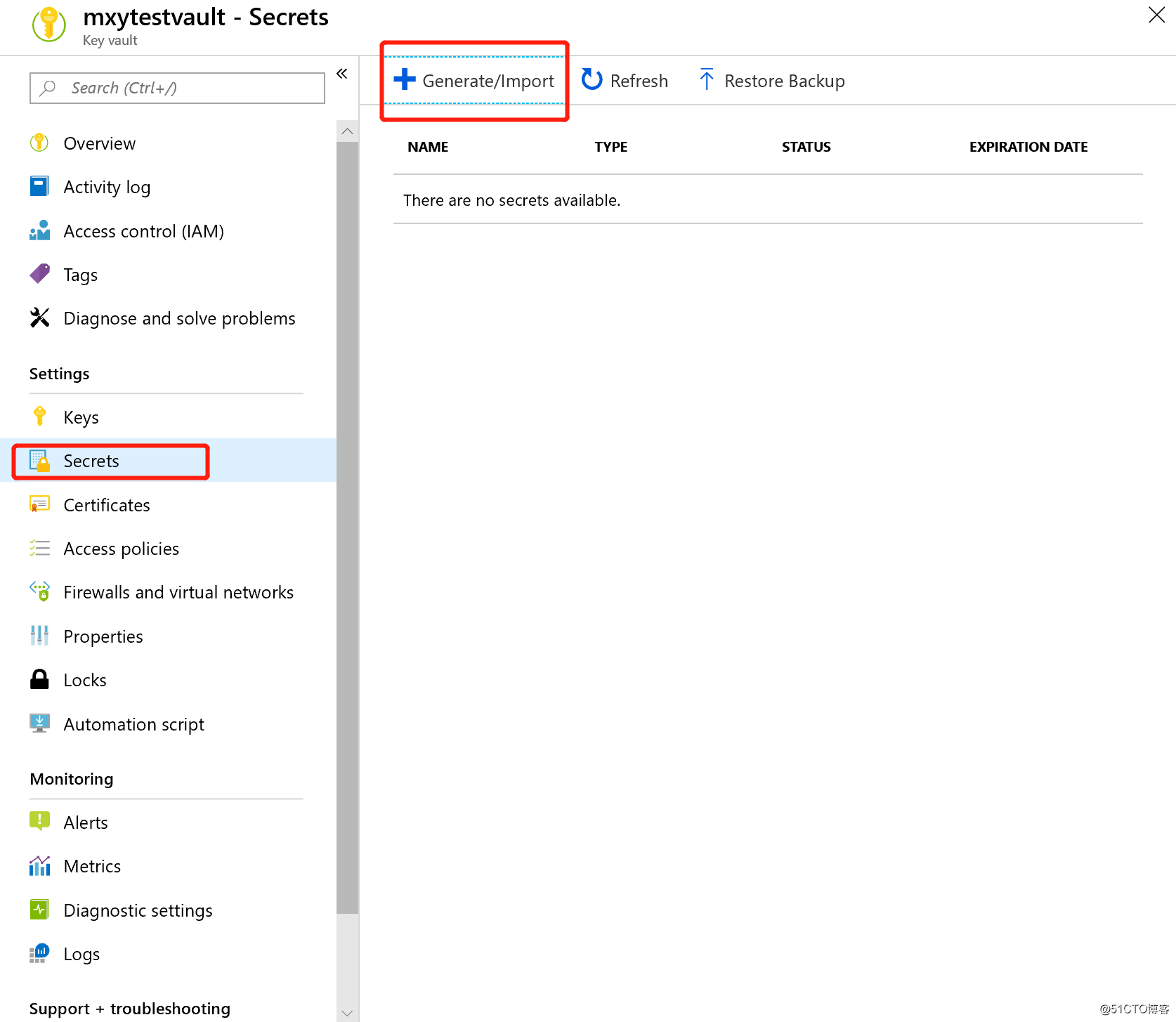Click the scrollbar down arrow
The width and height of the screenshot is (1176, 1022).
pos(347,1013)
